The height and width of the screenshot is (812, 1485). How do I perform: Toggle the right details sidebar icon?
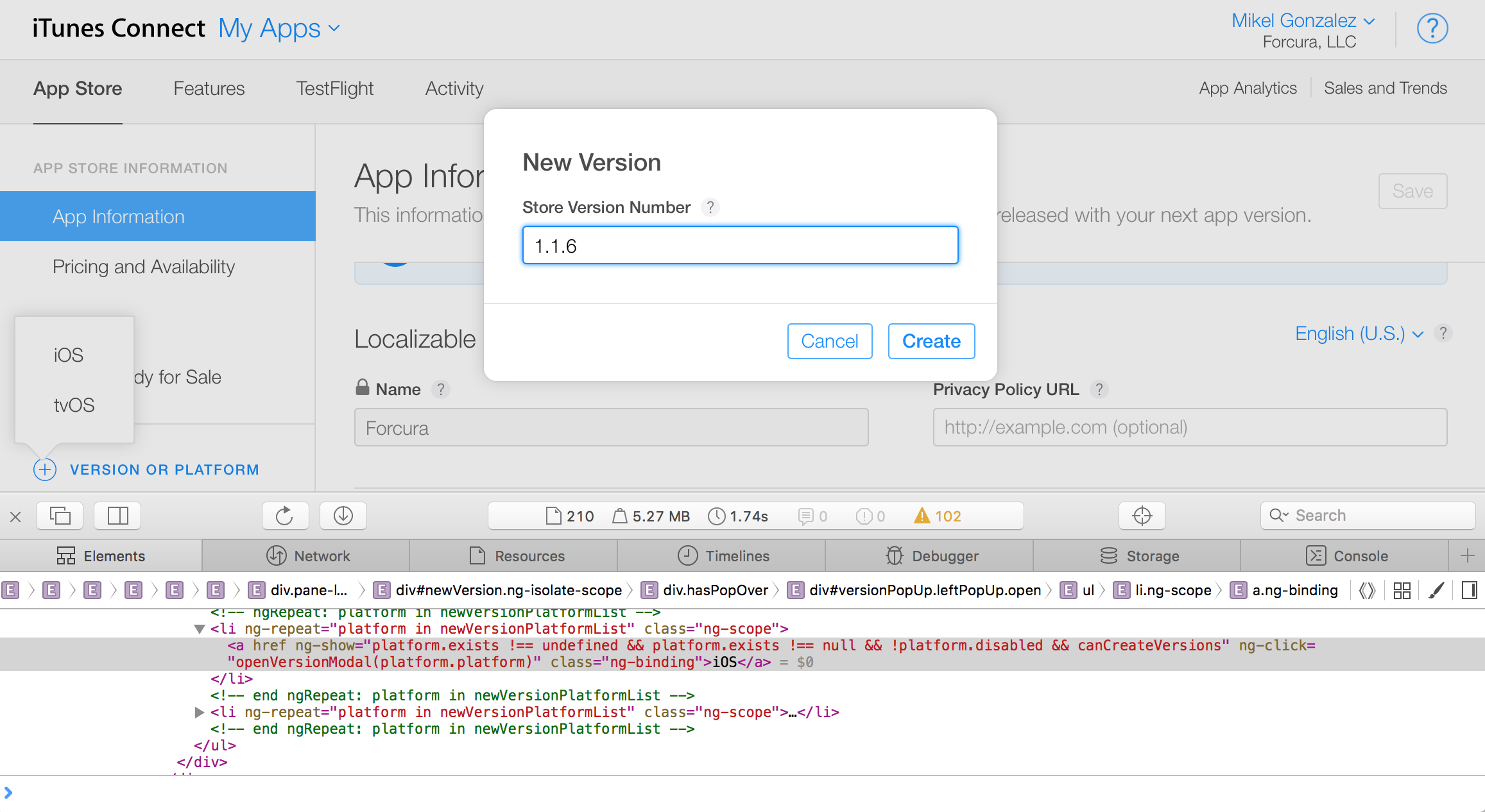coord(1469,590)
